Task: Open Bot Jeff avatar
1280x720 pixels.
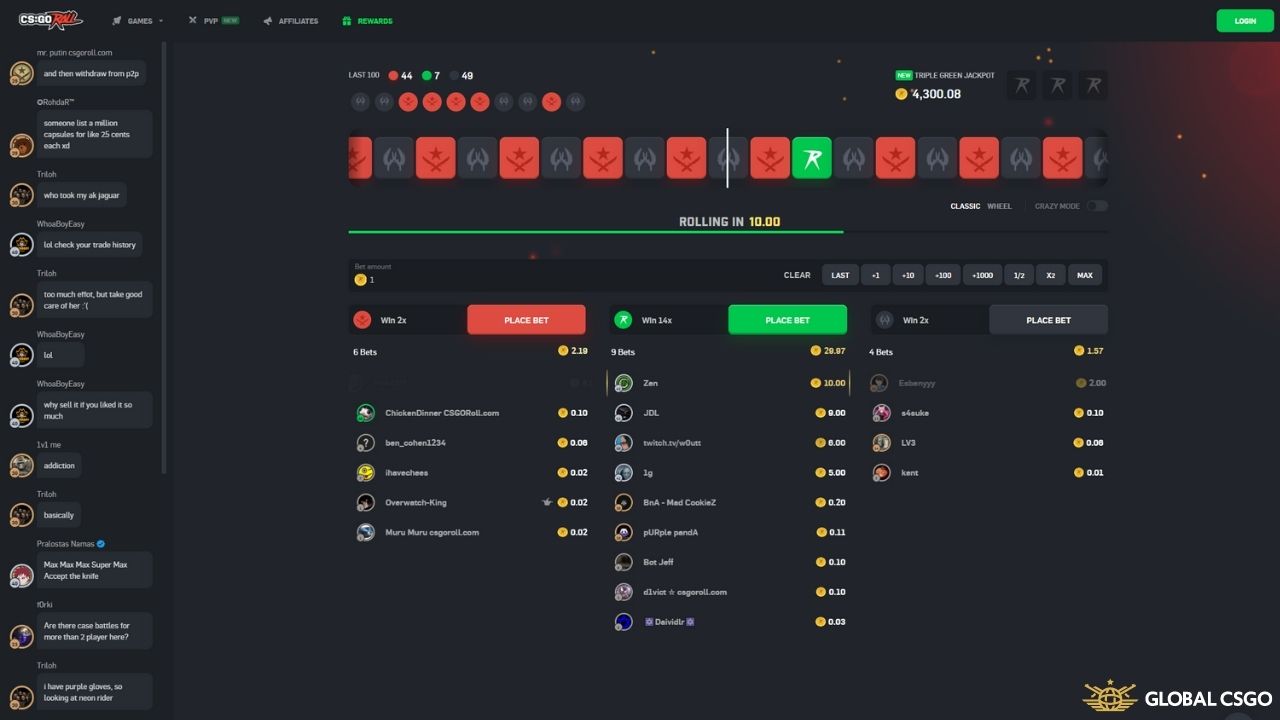Action: (x=624, y=562)
